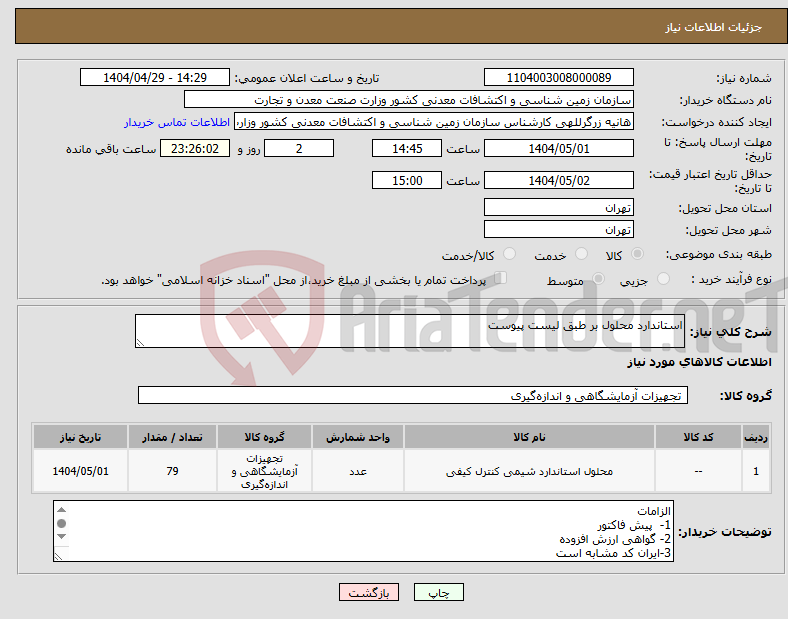Click the buyer notes scrollbar thumb
The height and width of the screenshot is (619, 788).
coord(61,524)
